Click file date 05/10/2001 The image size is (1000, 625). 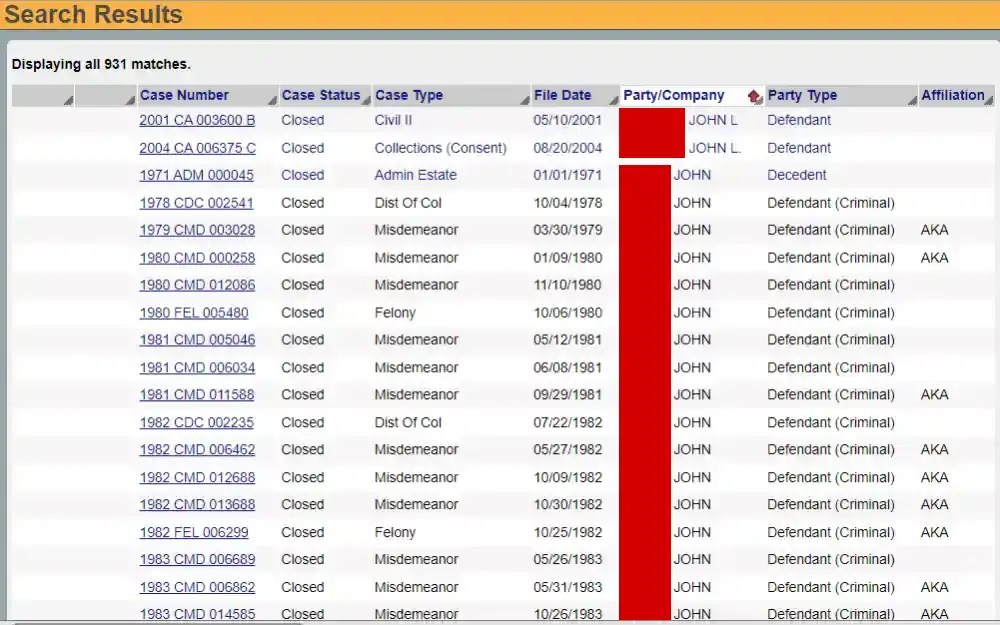pyautogui.click(x=567, y=120)
